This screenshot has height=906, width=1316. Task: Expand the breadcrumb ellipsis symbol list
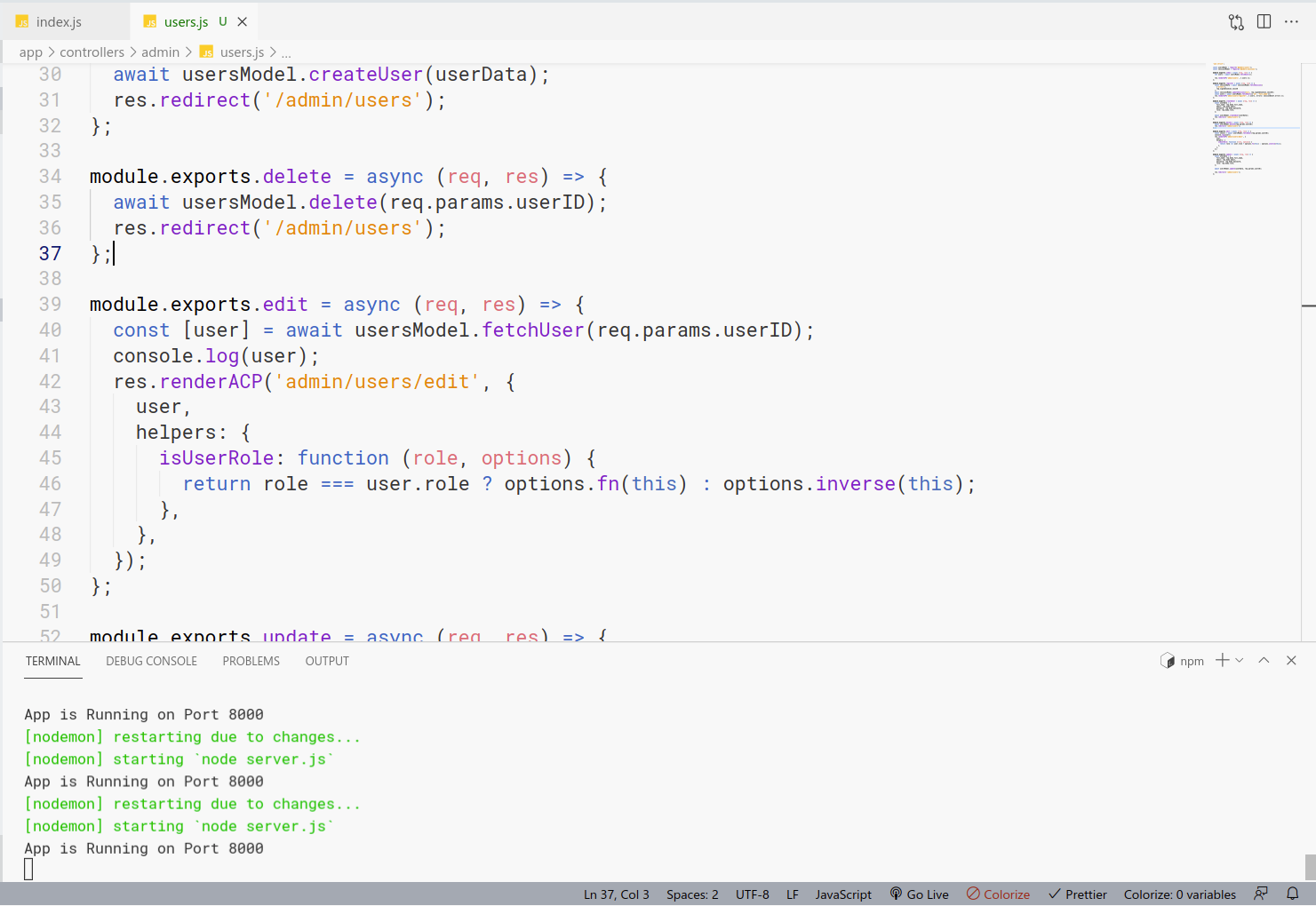click(286, 52)
